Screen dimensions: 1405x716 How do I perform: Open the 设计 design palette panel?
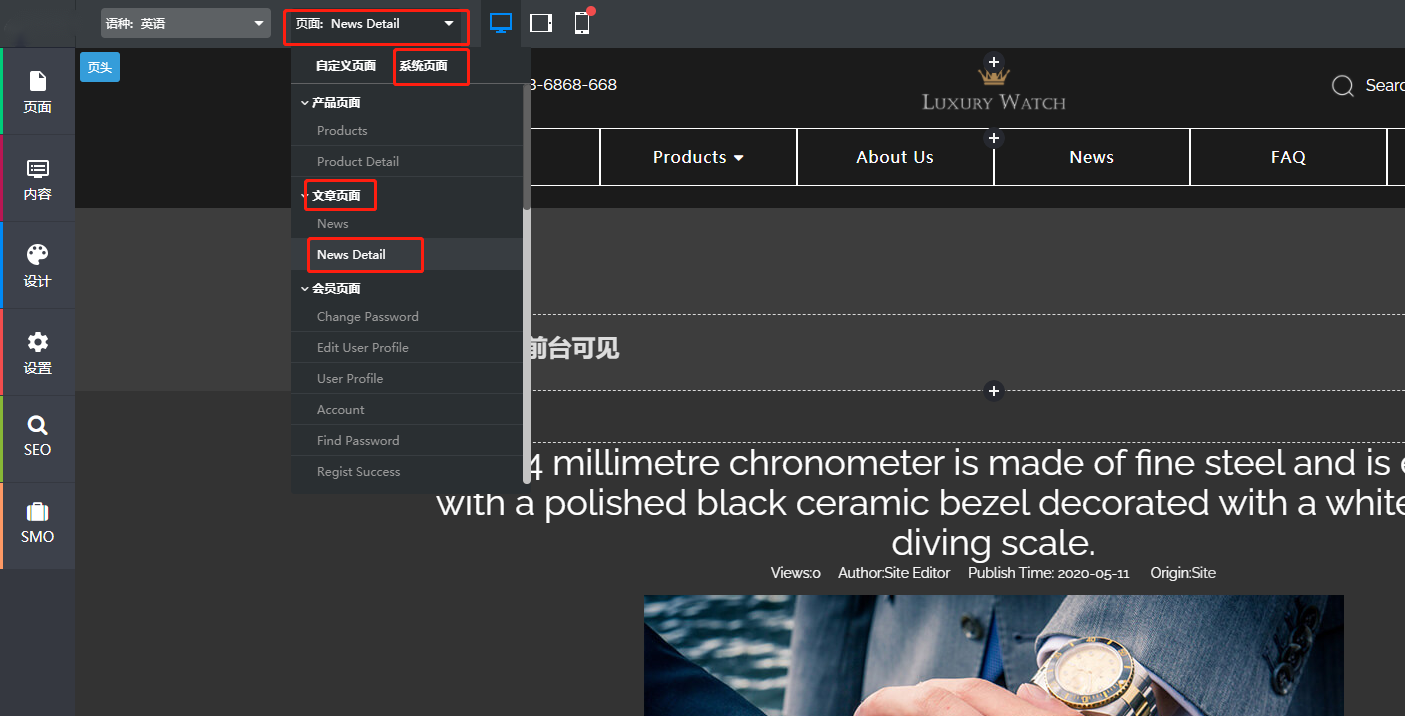pos(37,265)
